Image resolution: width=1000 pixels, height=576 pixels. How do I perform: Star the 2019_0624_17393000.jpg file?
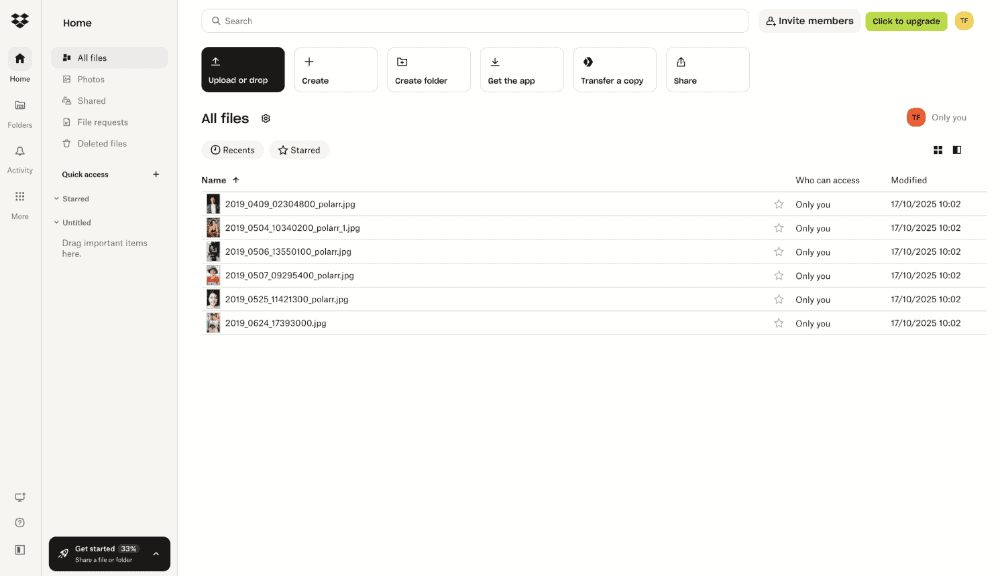[x=779, y=323]
